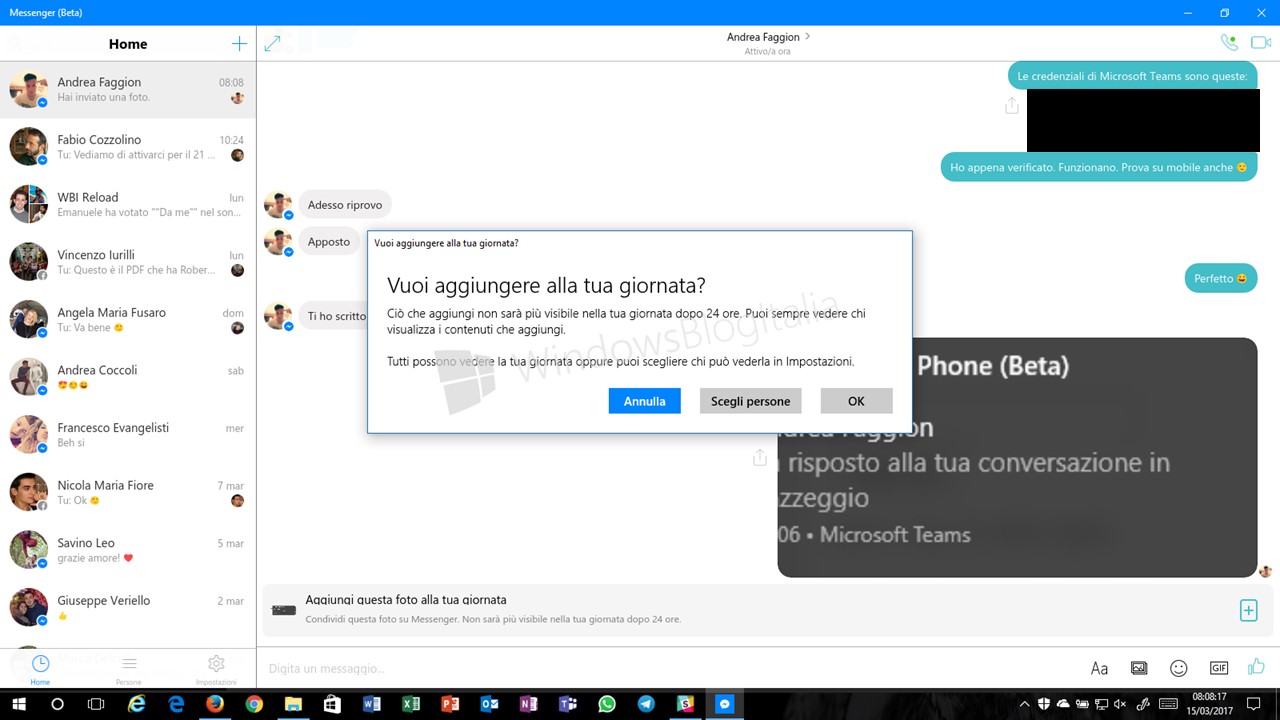Image resolution: width=1280 pixels, height=720 pixels.
Task: Share the Phone (Beta) screenshot photo
Action: pyautogui.click(x=760, y=457)
